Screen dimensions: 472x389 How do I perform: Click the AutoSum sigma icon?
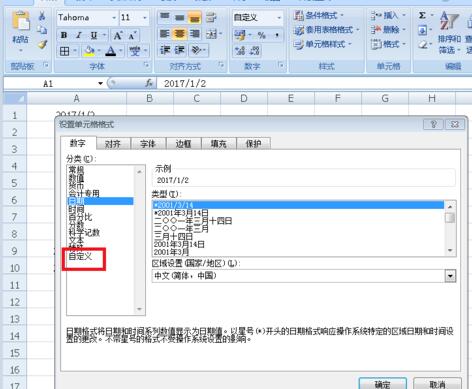[422, 16]
